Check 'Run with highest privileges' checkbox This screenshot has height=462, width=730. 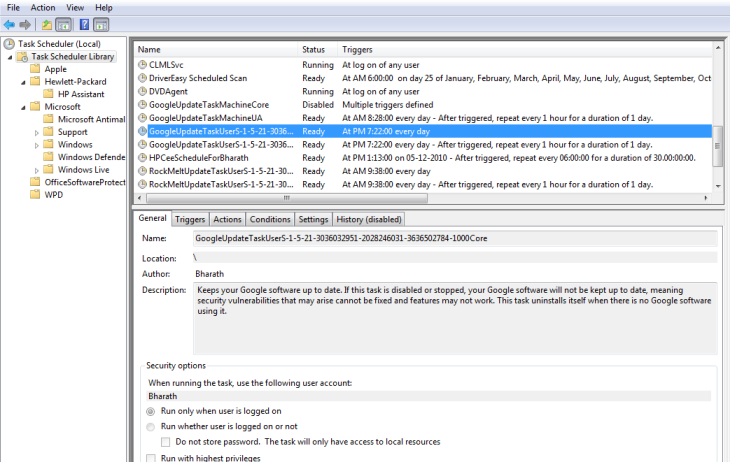150,458
